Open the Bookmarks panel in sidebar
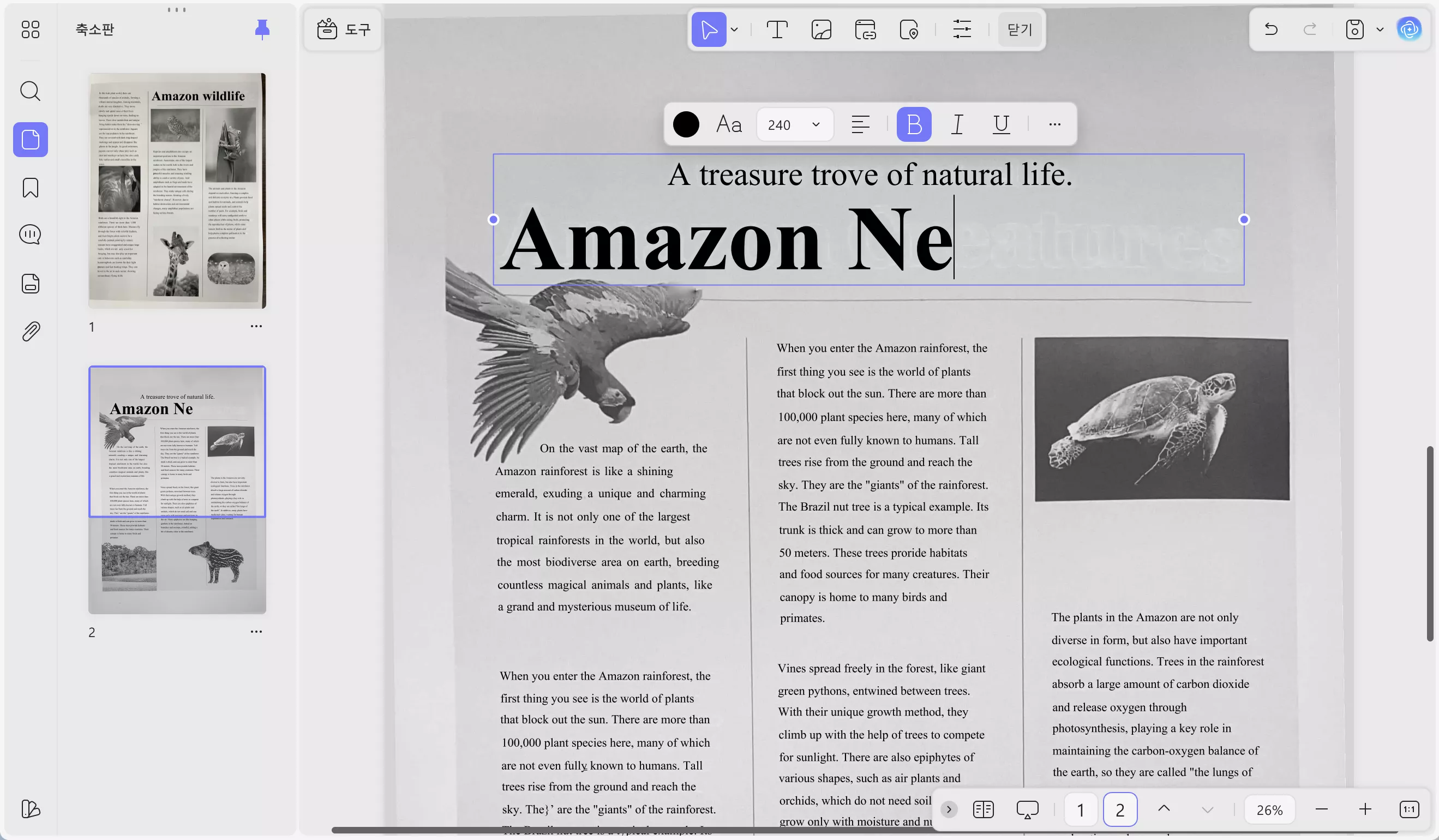This screenshot has width=1439, height=840. pyautogui.click(x=30, y=188)
